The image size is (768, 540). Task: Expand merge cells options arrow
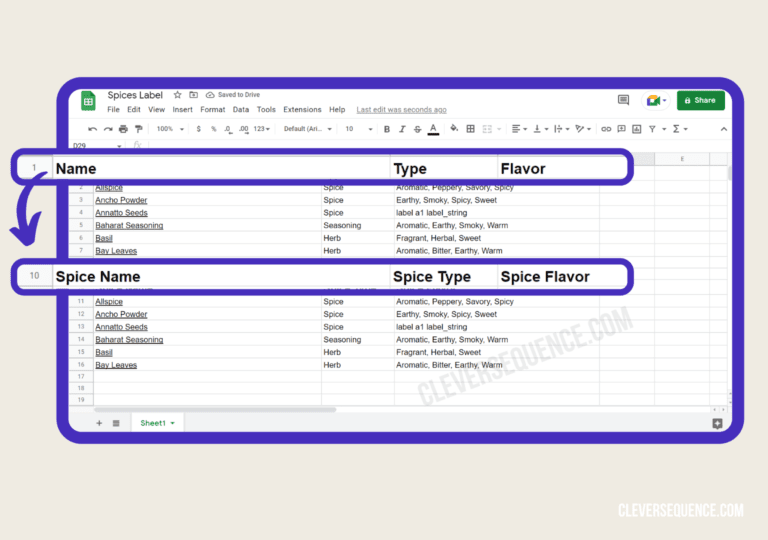[x=499, y=129]
